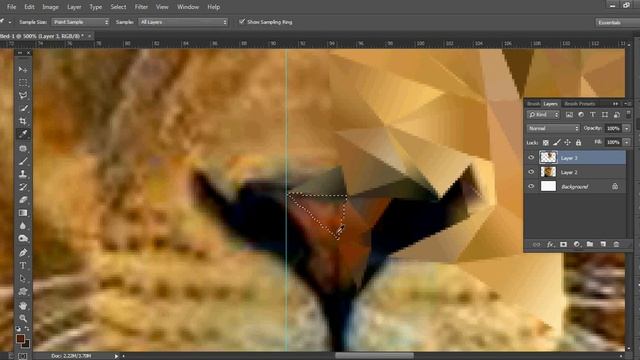Viewport: 640px width, 360px height.
Task: Lock transparent pixels of the layer
Action: point(546,142)
